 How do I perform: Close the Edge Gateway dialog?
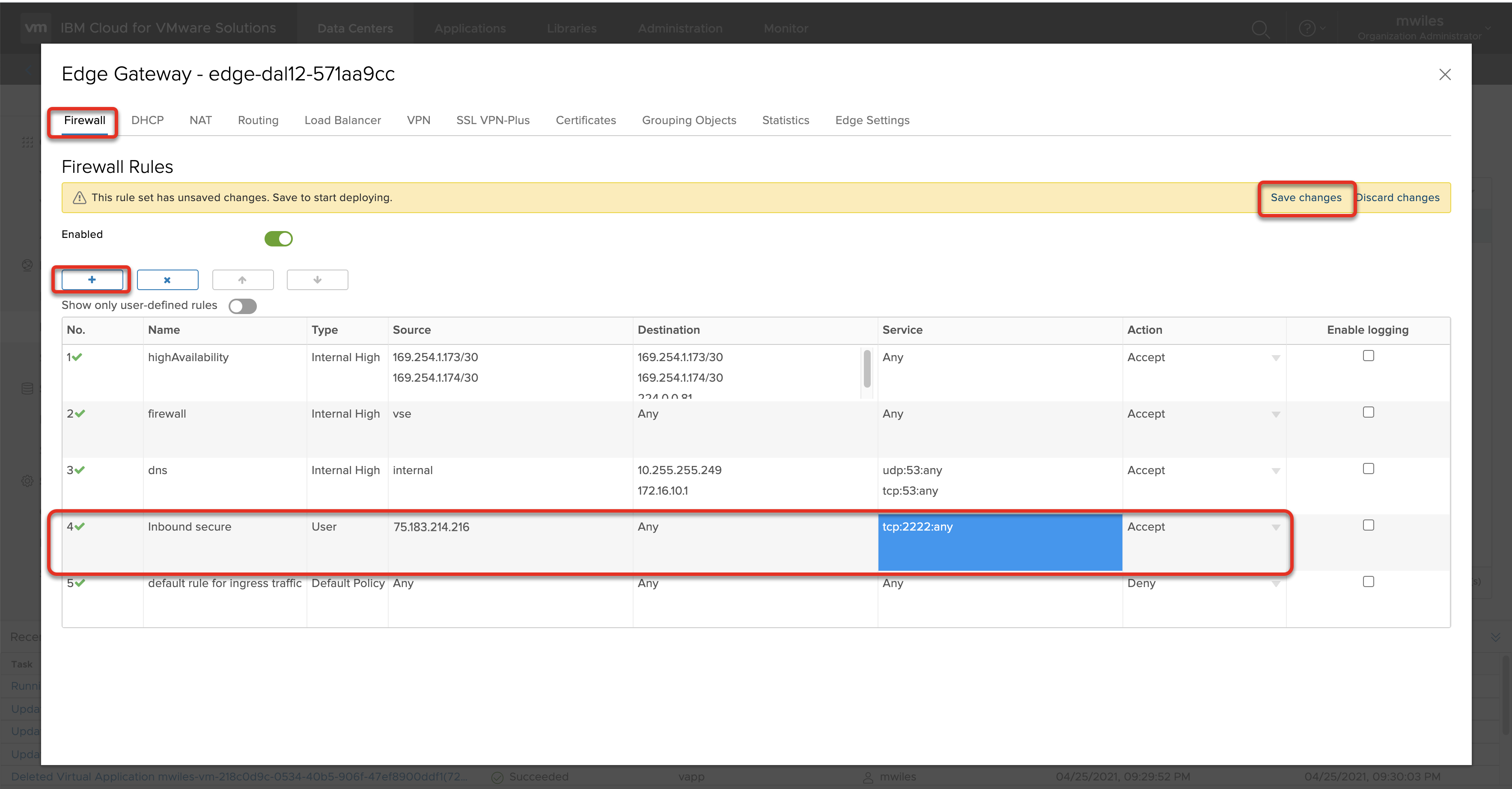1444,74
